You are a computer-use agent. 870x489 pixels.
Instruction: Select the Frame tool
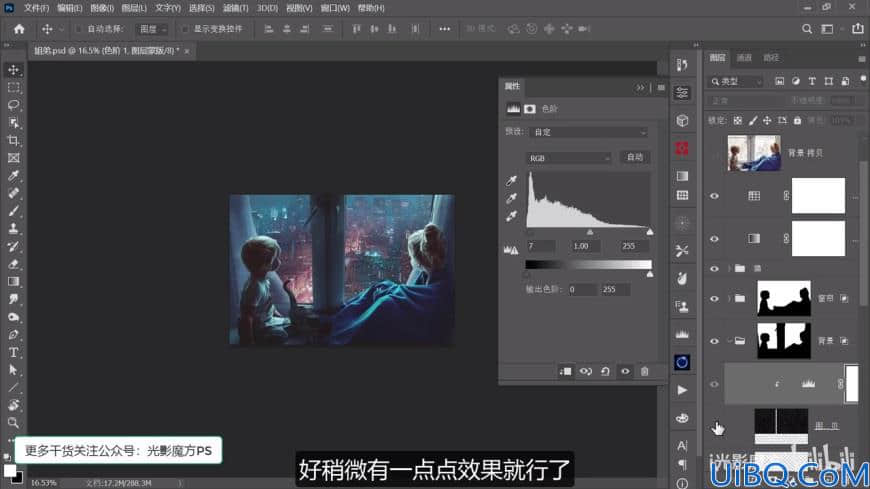point(13,158)
